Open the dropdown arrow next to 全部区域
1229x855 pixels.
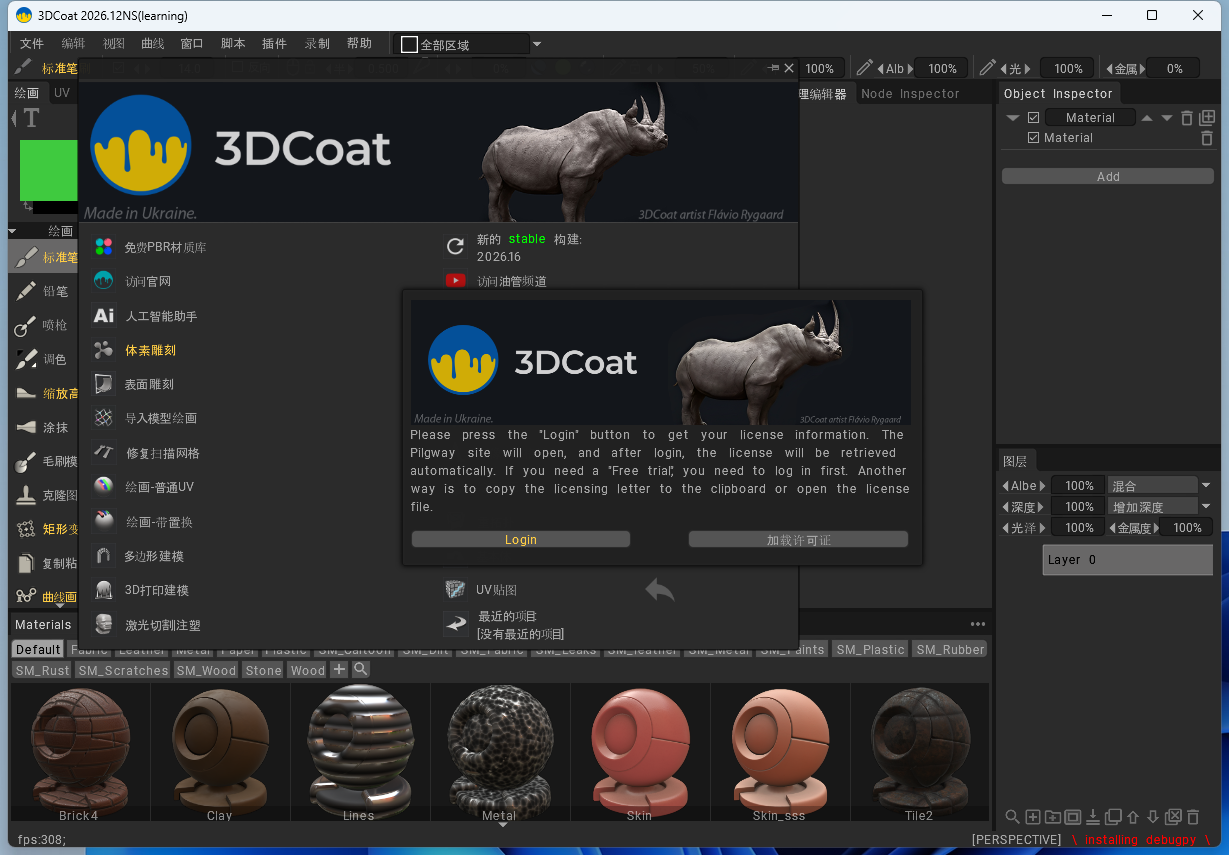[537, 44]
